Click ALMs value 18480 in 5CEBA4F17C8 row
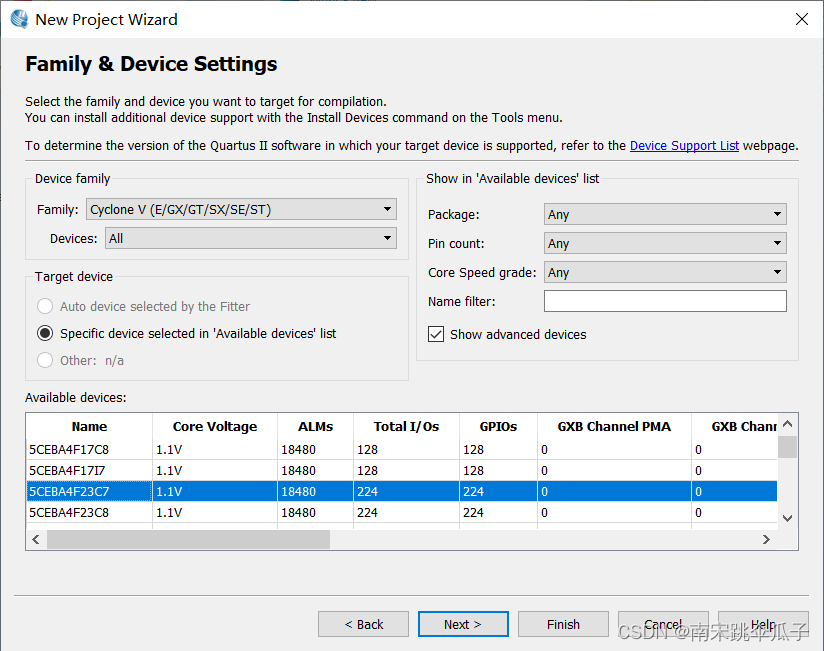 pos(298,450)
